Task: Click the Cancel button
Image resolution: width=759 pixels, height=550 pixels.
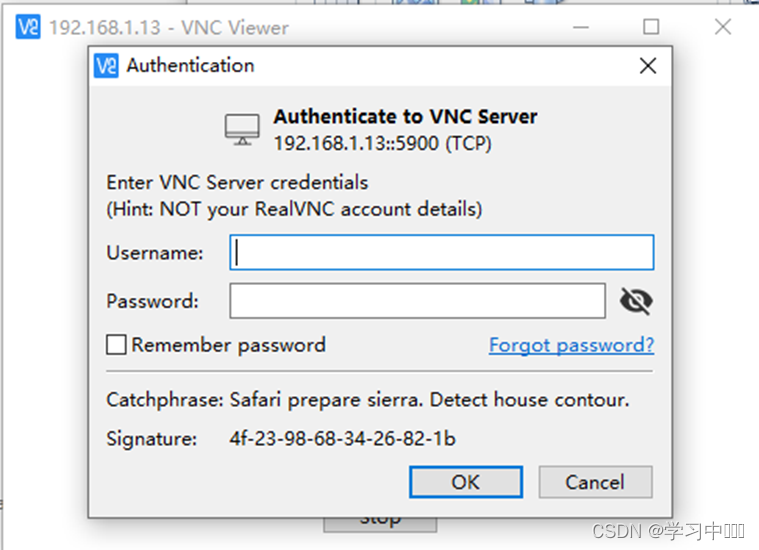Action: [x=595, y=482]
